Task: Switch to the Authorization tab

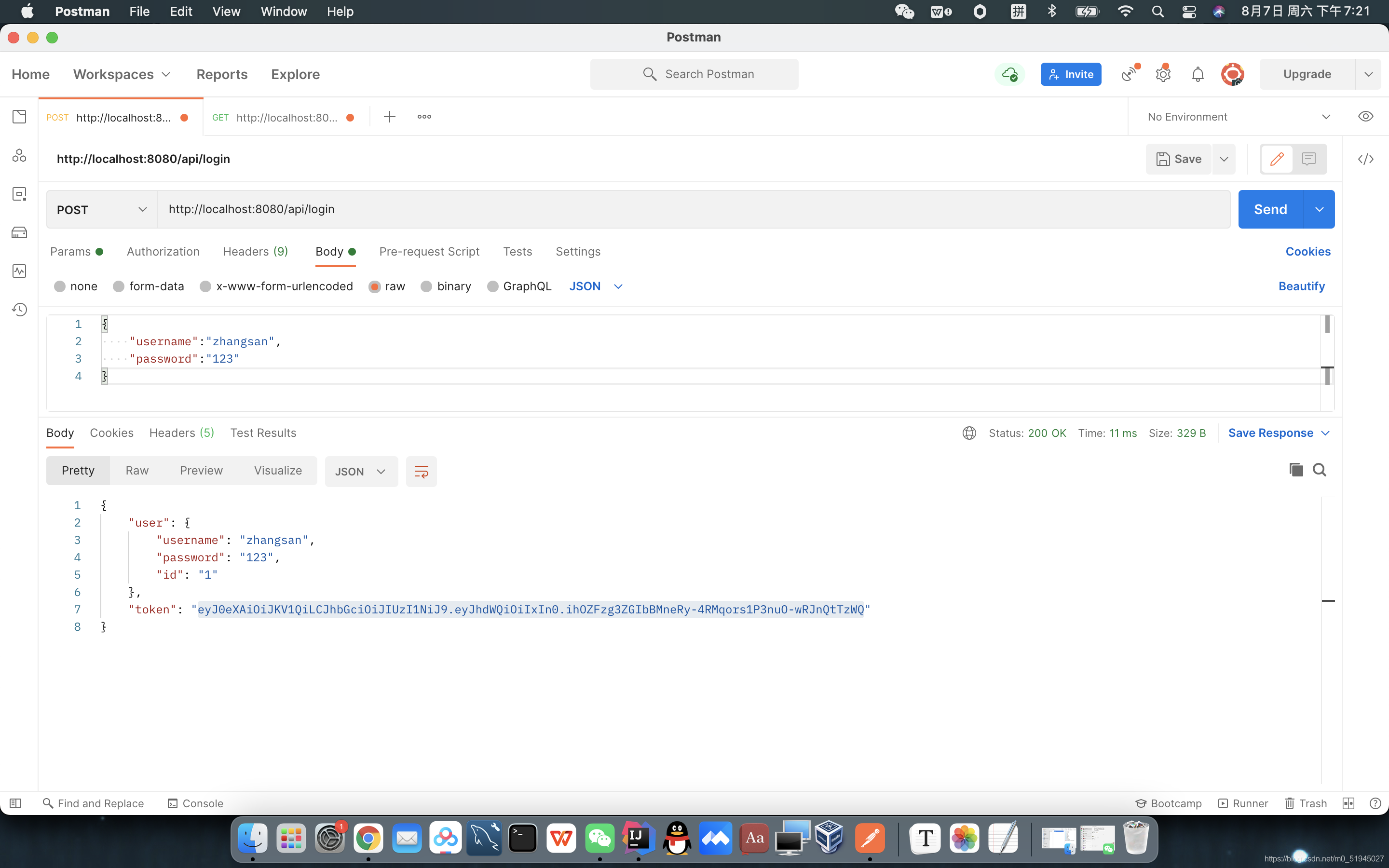Action: click(x=163, y=251)
